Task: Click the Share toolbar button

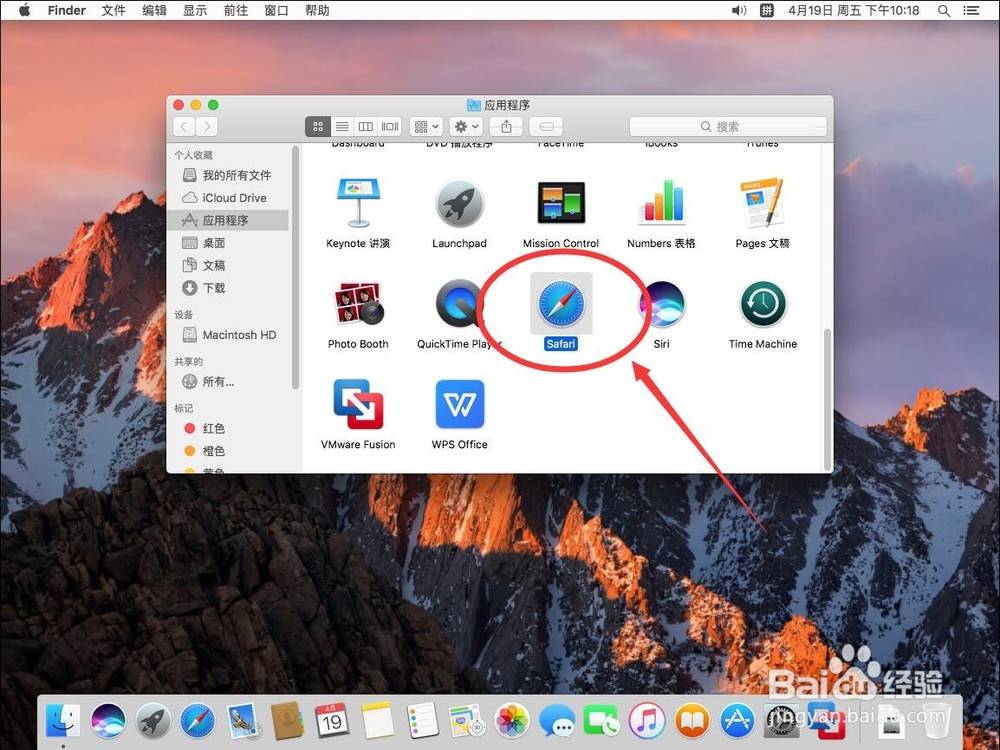Action: 506,126
